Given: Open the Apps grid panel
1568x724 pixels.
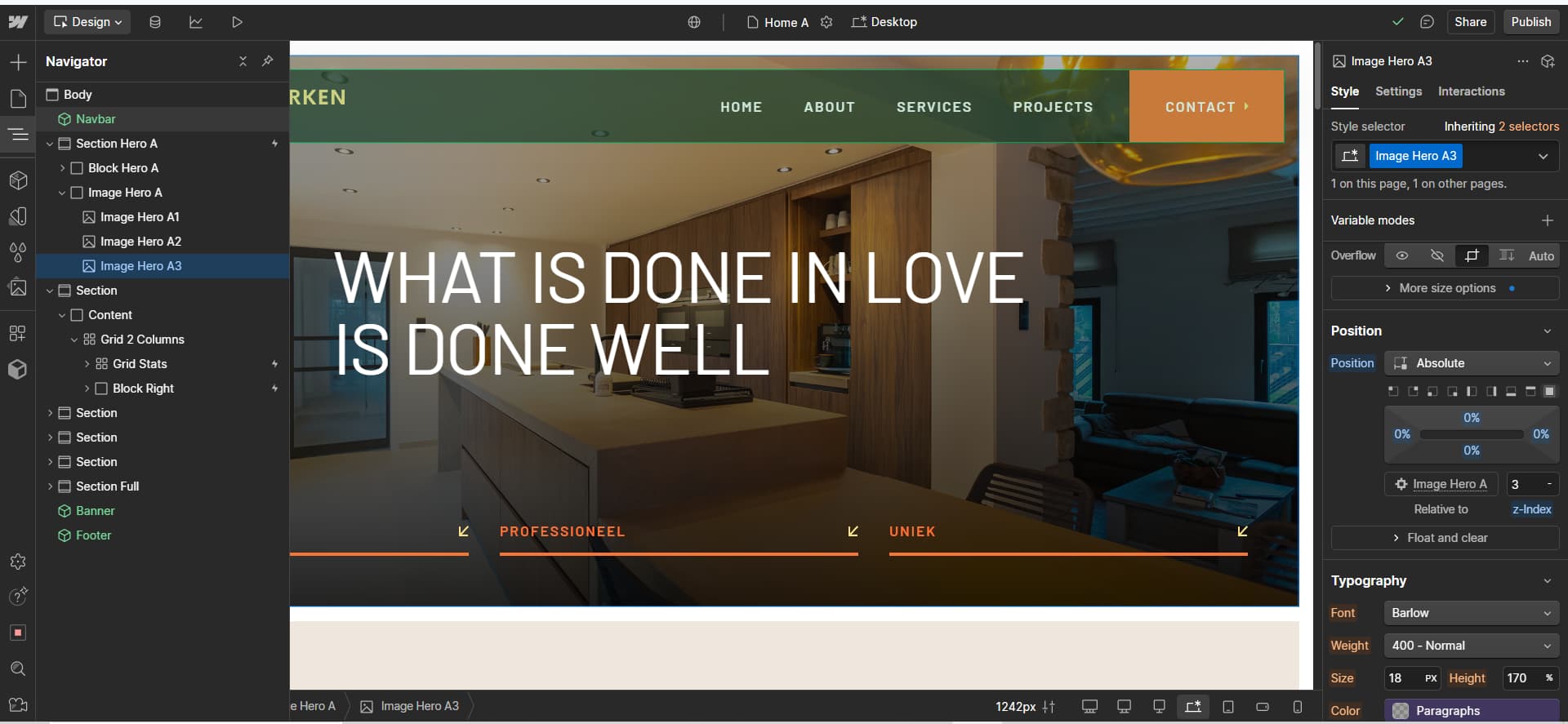Looking at the screenshot, I should (18, 333).
